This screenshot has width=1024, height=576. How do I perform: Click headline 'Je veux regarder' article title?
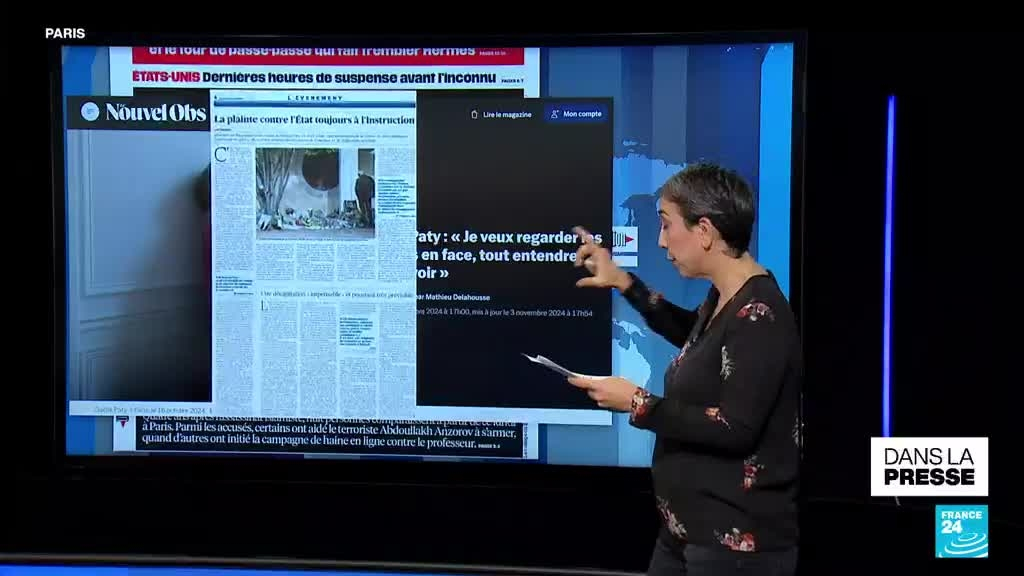(x=508, y=255)
